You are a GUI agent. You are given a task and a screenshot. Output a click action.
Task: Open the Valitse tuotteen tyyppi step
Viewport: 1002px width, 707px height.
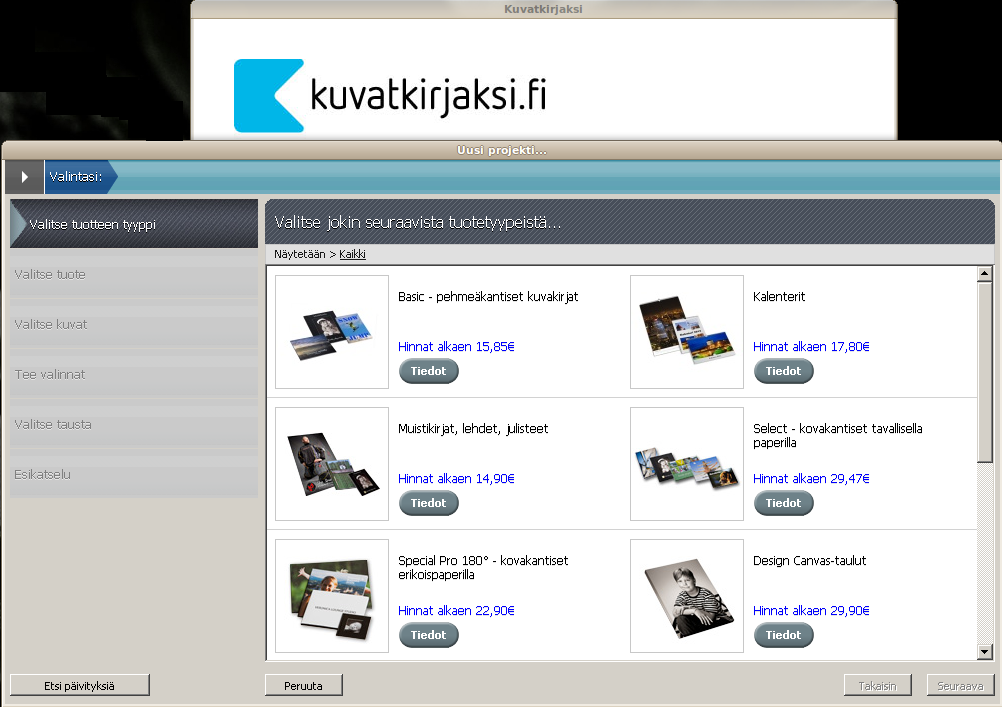point(134,224)
